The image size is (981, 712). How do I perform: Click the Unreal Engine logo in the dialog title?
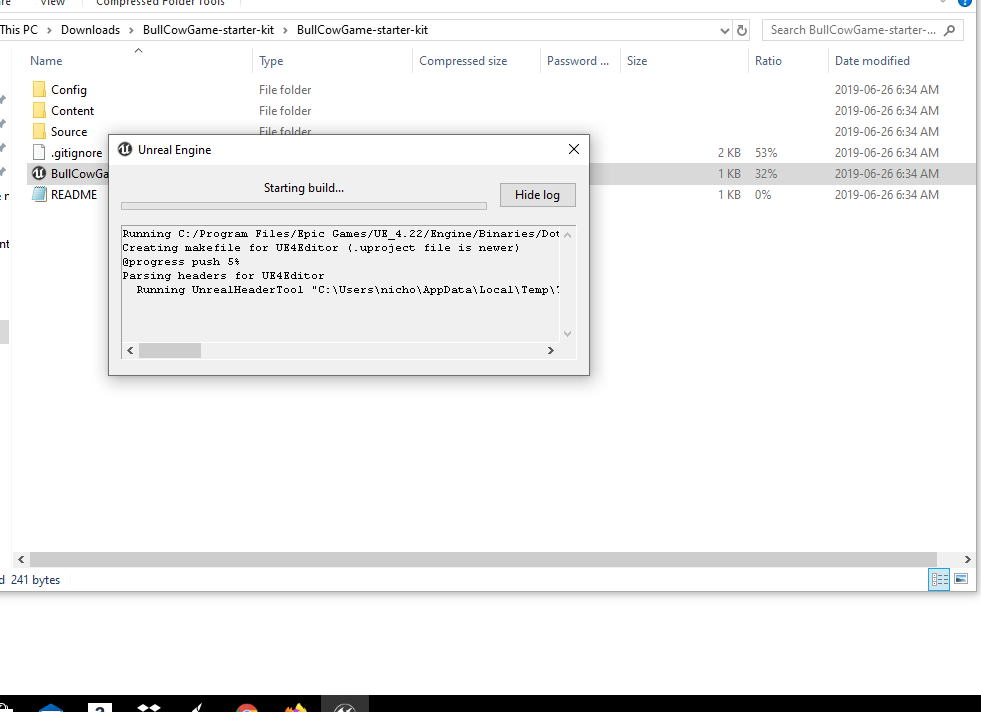(125, 150)
